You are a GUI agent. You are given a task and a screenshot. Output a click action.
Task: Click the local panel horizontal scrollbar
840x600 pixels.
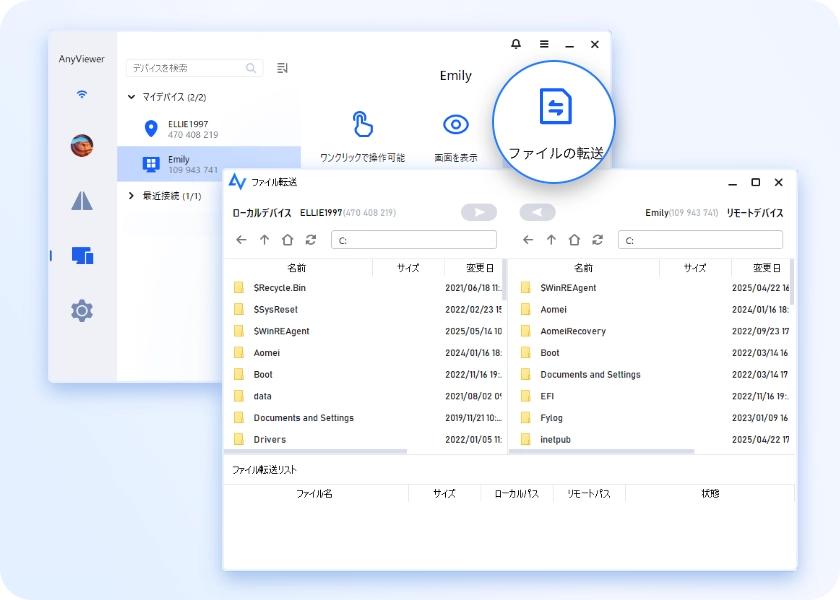coord(315,452)
